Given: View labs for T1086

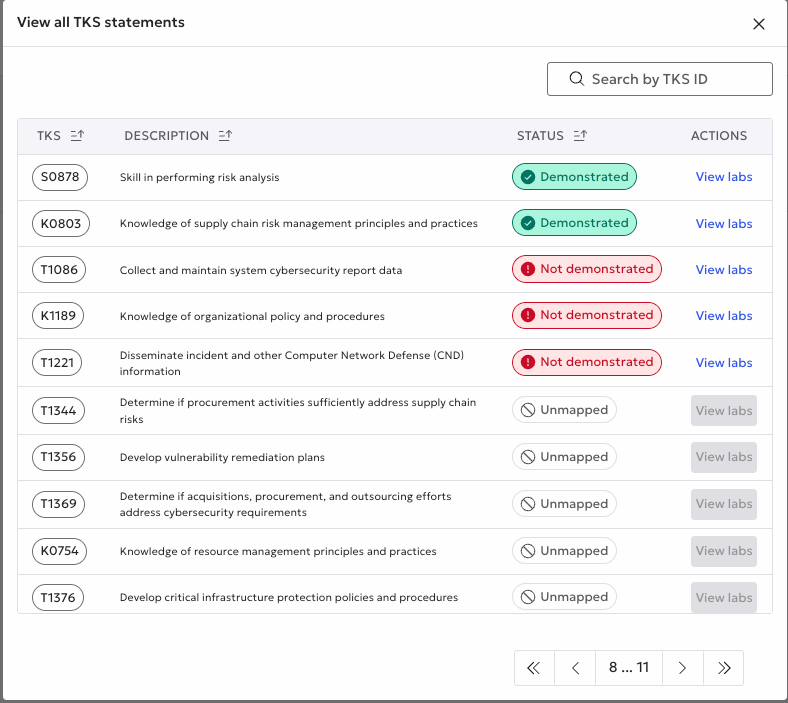Looking at the screenshot, I should click(724, 270).
